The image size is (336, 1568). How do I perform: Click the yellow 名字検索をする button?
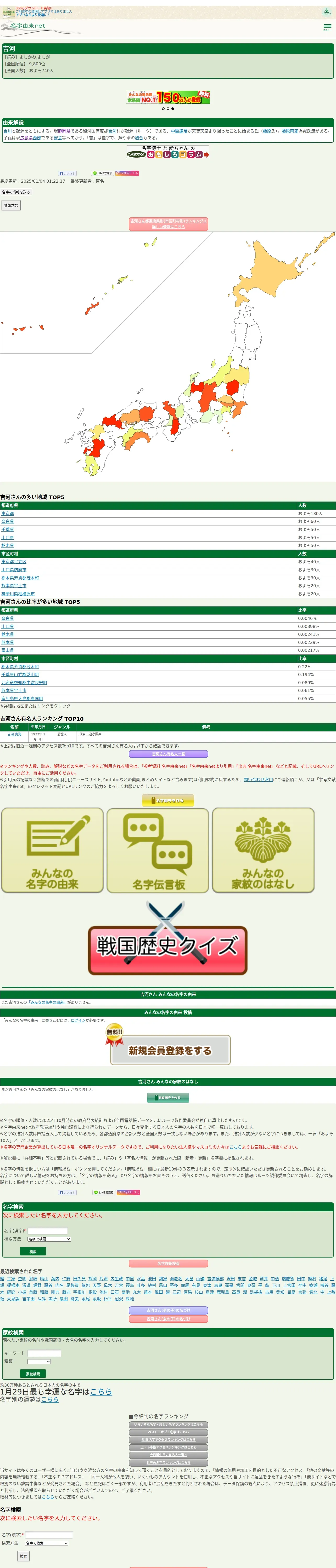[168, 800]
